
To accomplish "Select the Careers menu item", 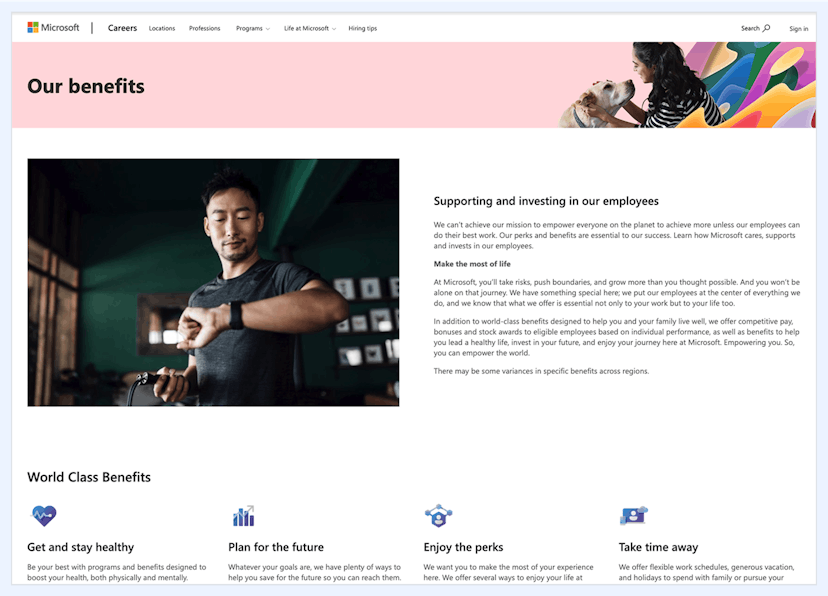I will pyautogui.click(x=121, y=28).
